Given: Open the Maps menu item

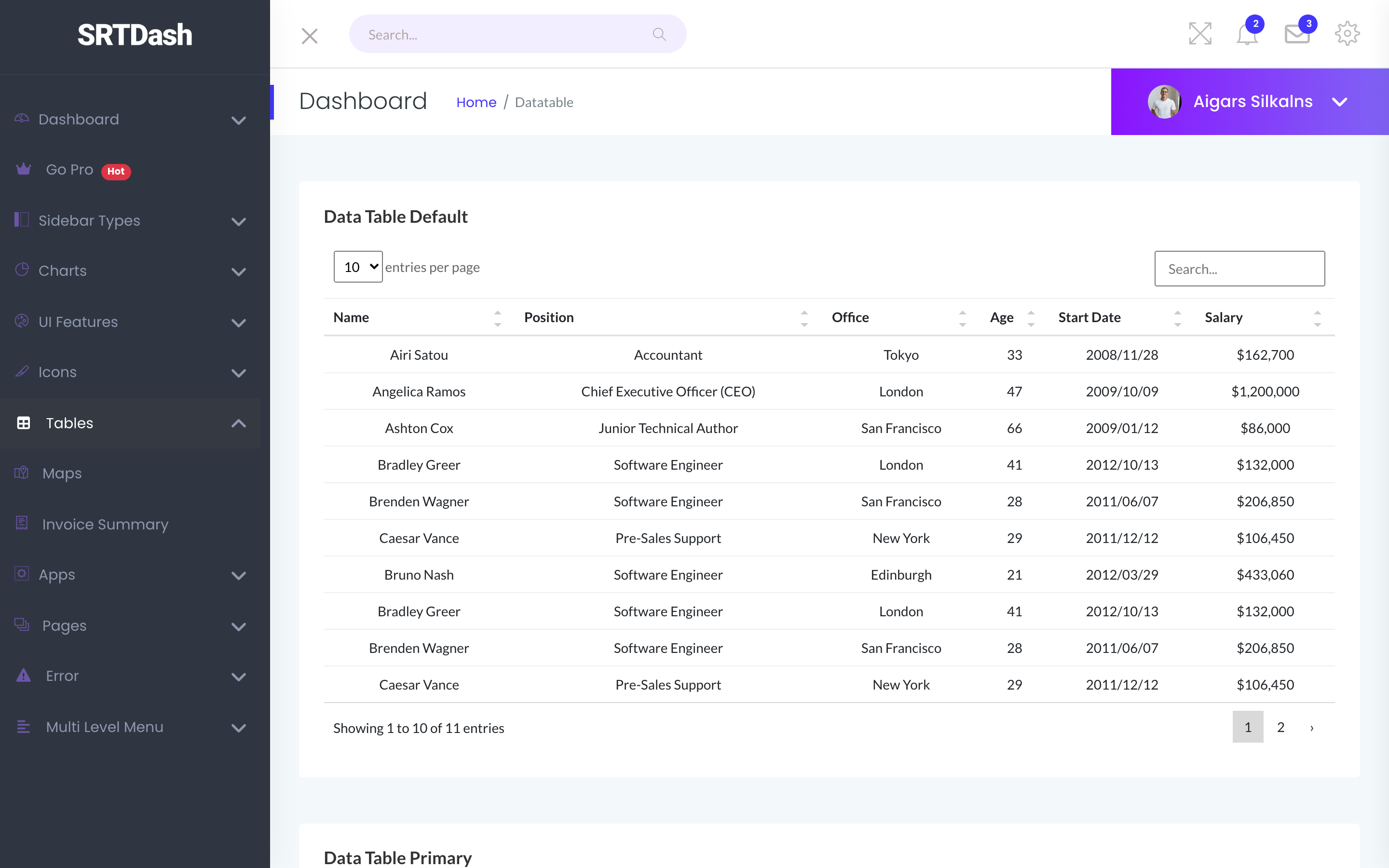Looking at the screenshot, I should pyautogui.click(x=62, y=474).
